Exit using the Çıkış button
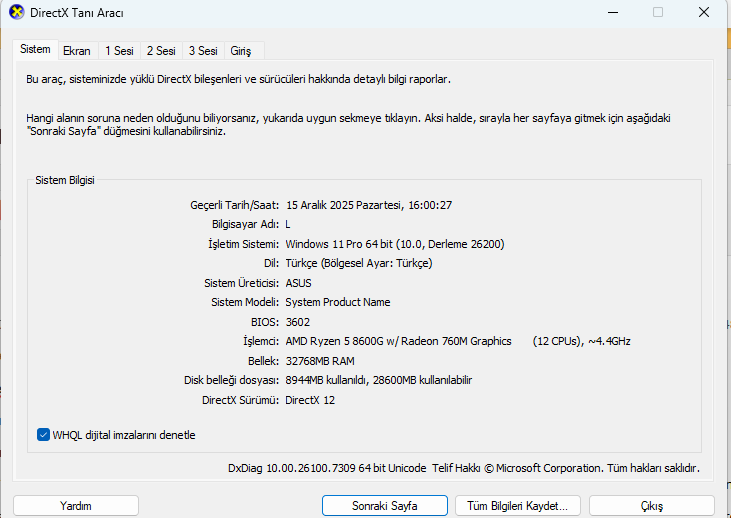Screen dimensions: 731x518 click(651, 506)
